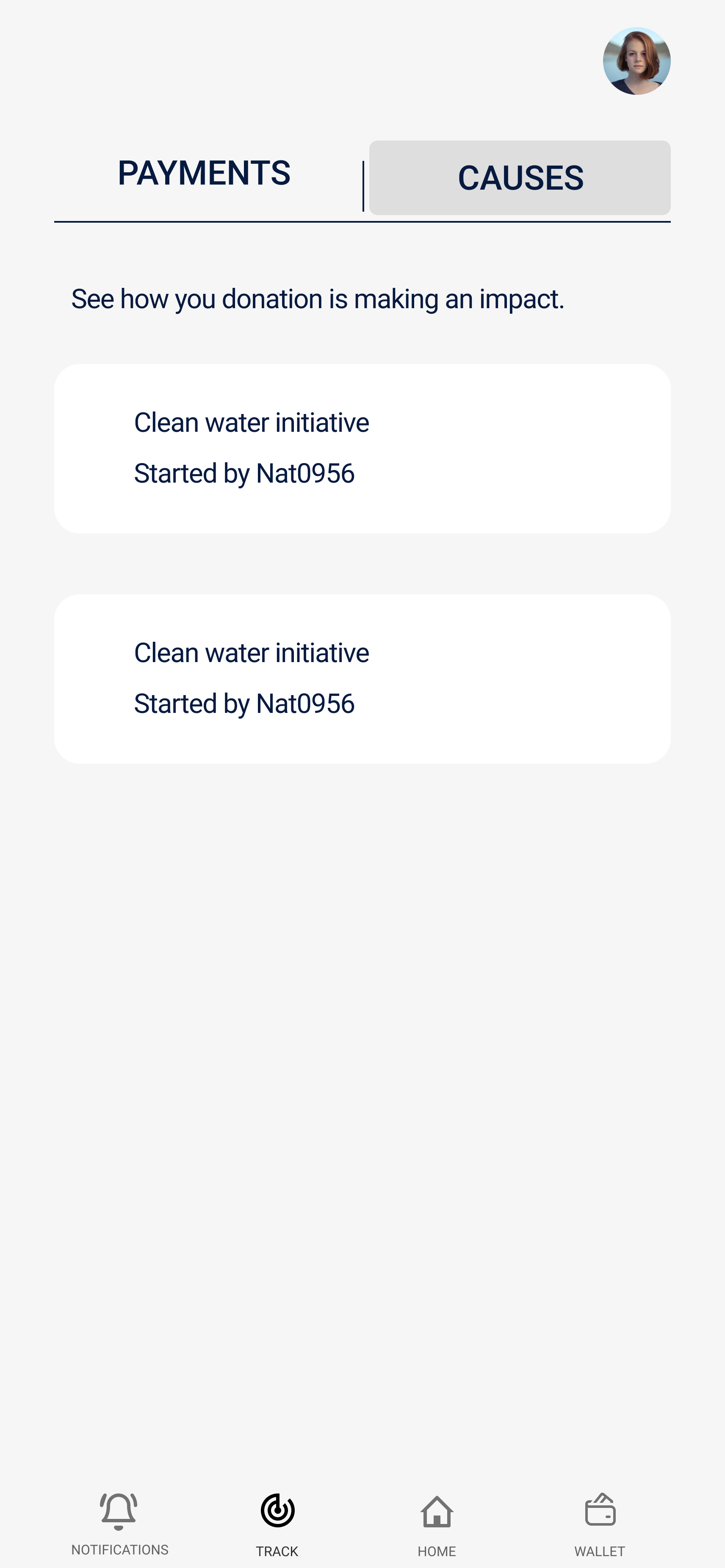Click the horizontal underline beneath the tabs
725x1568 pixels.
(x=362, y=222)
